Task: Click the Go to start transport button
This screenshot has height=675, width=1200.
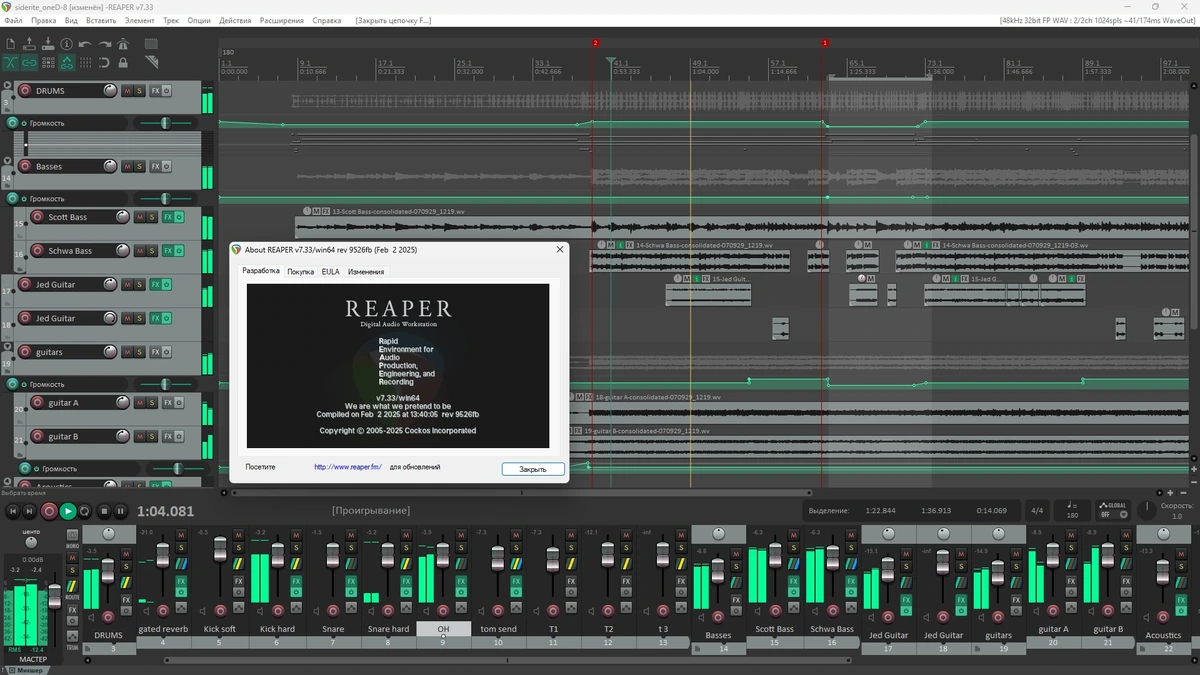Action: click(13, 511)
